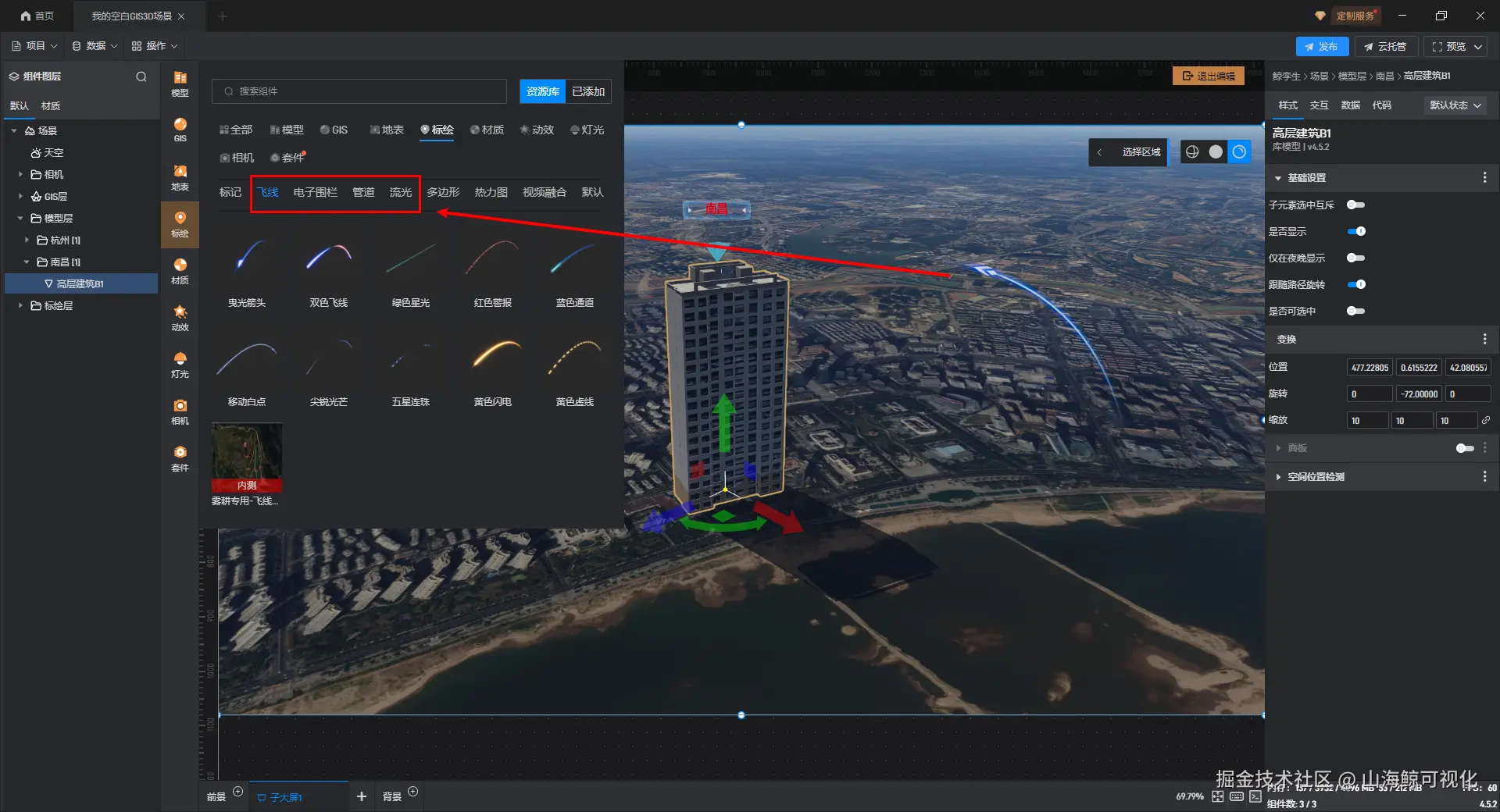Open 变换 section more-options menu
Image resolution: width=1500 pixels, height=812 pixels.
point(1484,339)
